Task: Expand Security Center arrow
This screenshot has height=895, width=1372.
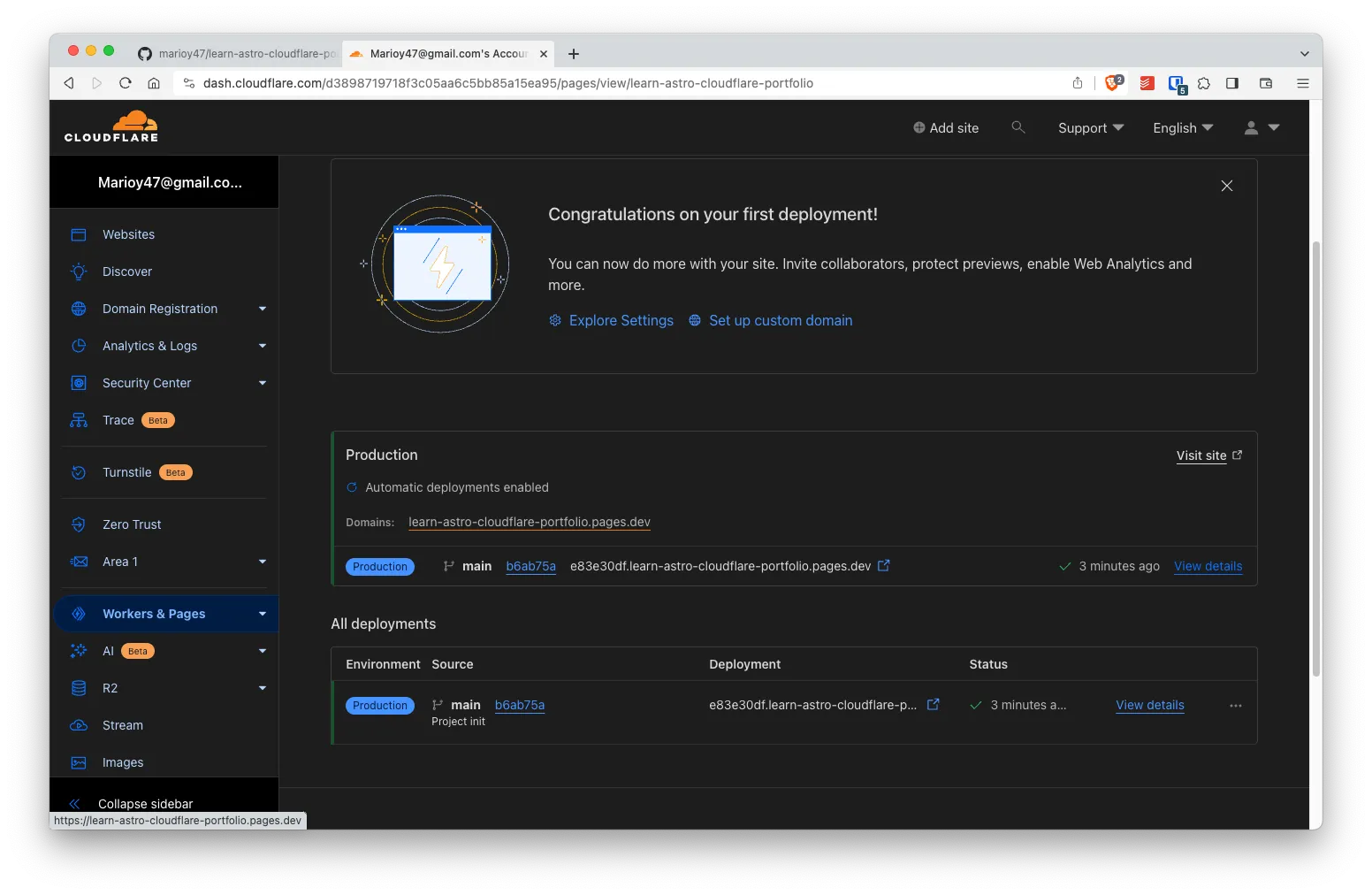Action: [x=263, y=383]
